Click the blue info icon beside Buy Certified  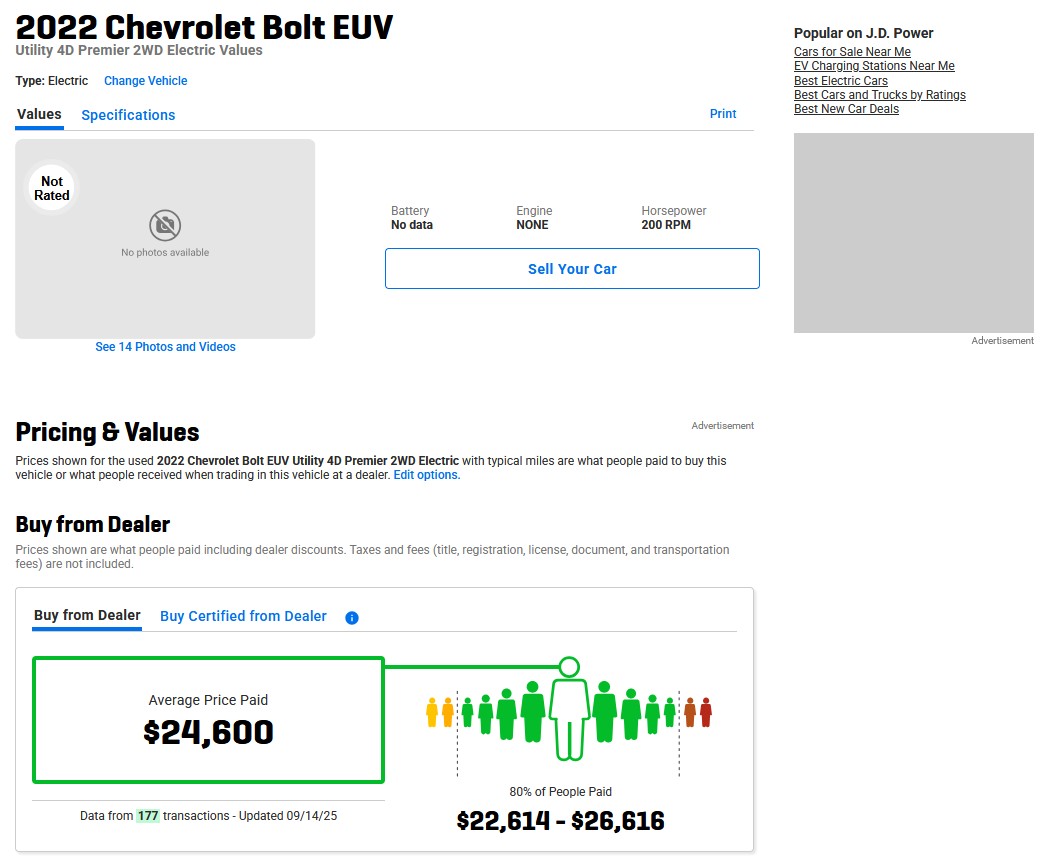352,618
